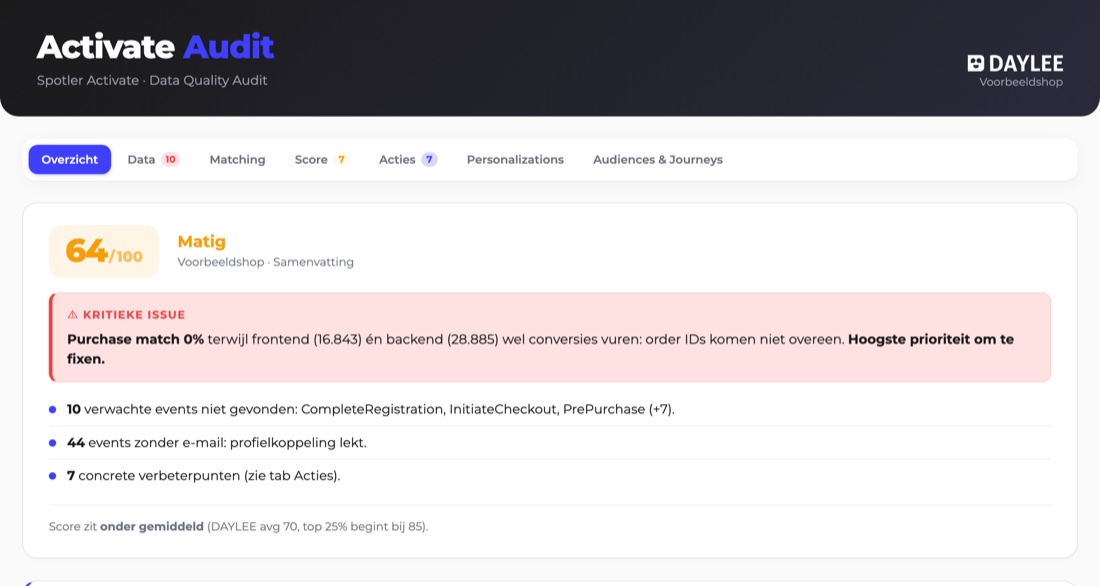Screen dimensions: 1100x586
Task: Click the Matig rating heading
Action: 201,241
